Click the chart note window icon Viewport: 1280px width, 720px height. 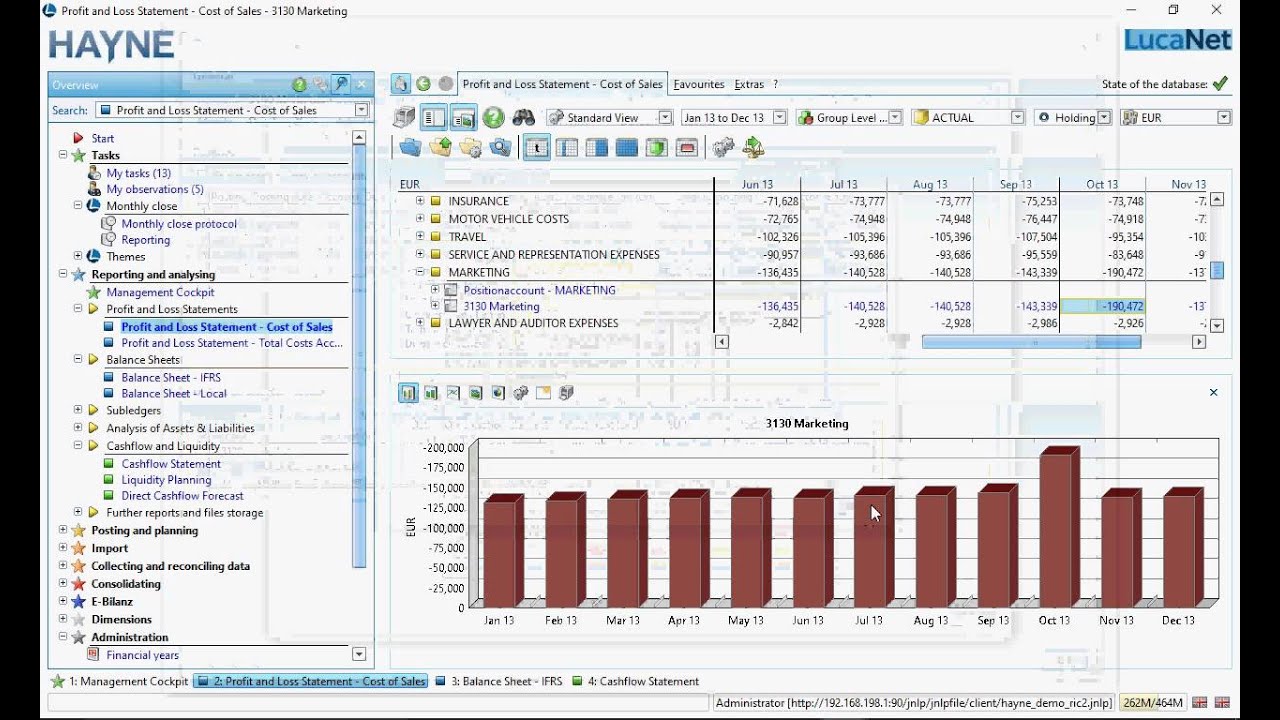point(543,393)
